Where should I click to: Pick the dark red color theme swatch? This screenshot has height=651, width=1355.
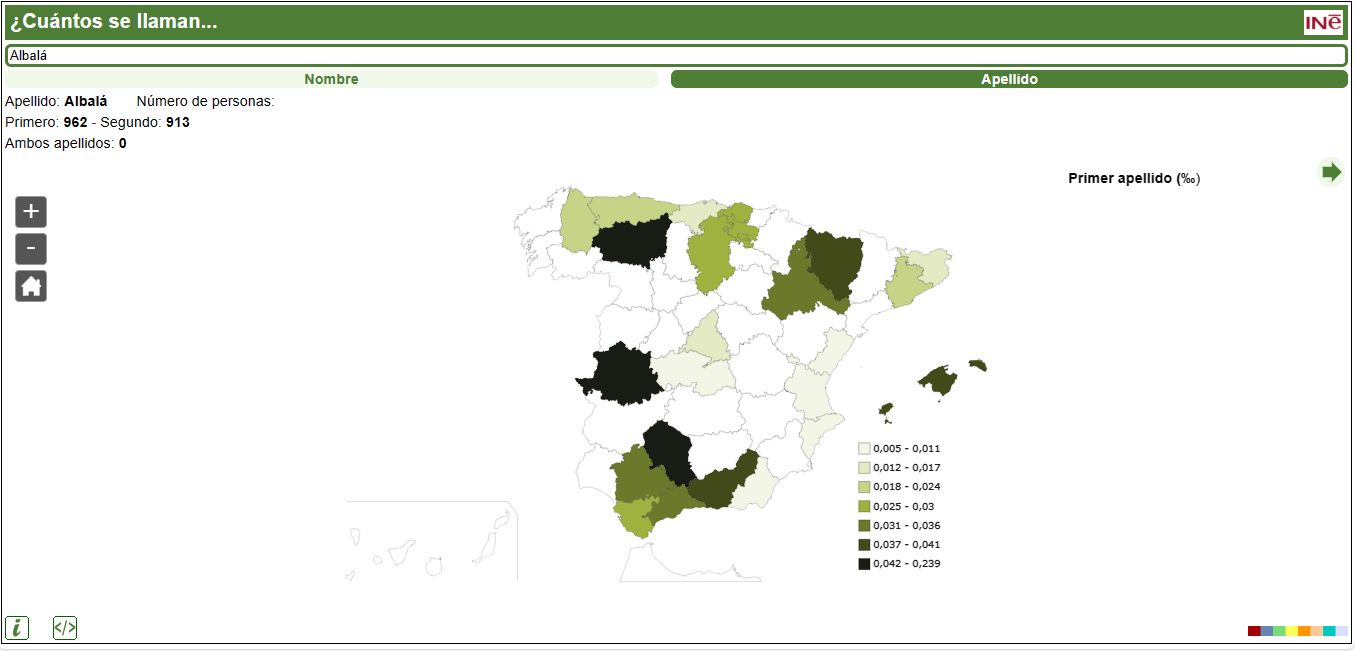(1254, 631)
